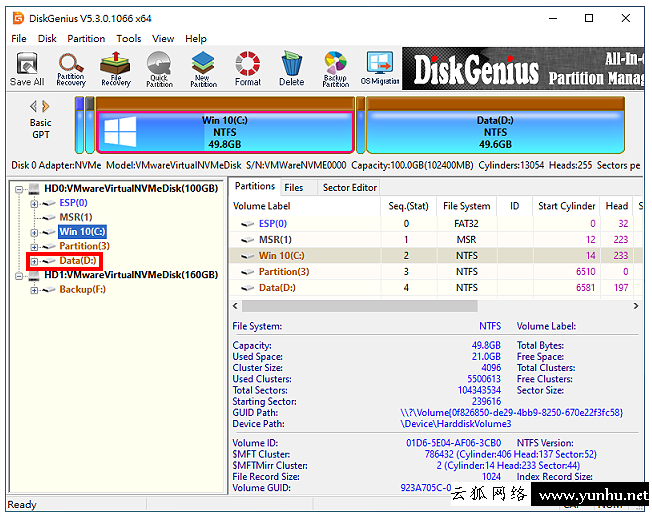The image size is (652, 517).
Task: Launch OS Migration from the toolbar
Action: [x=380, y=69]
